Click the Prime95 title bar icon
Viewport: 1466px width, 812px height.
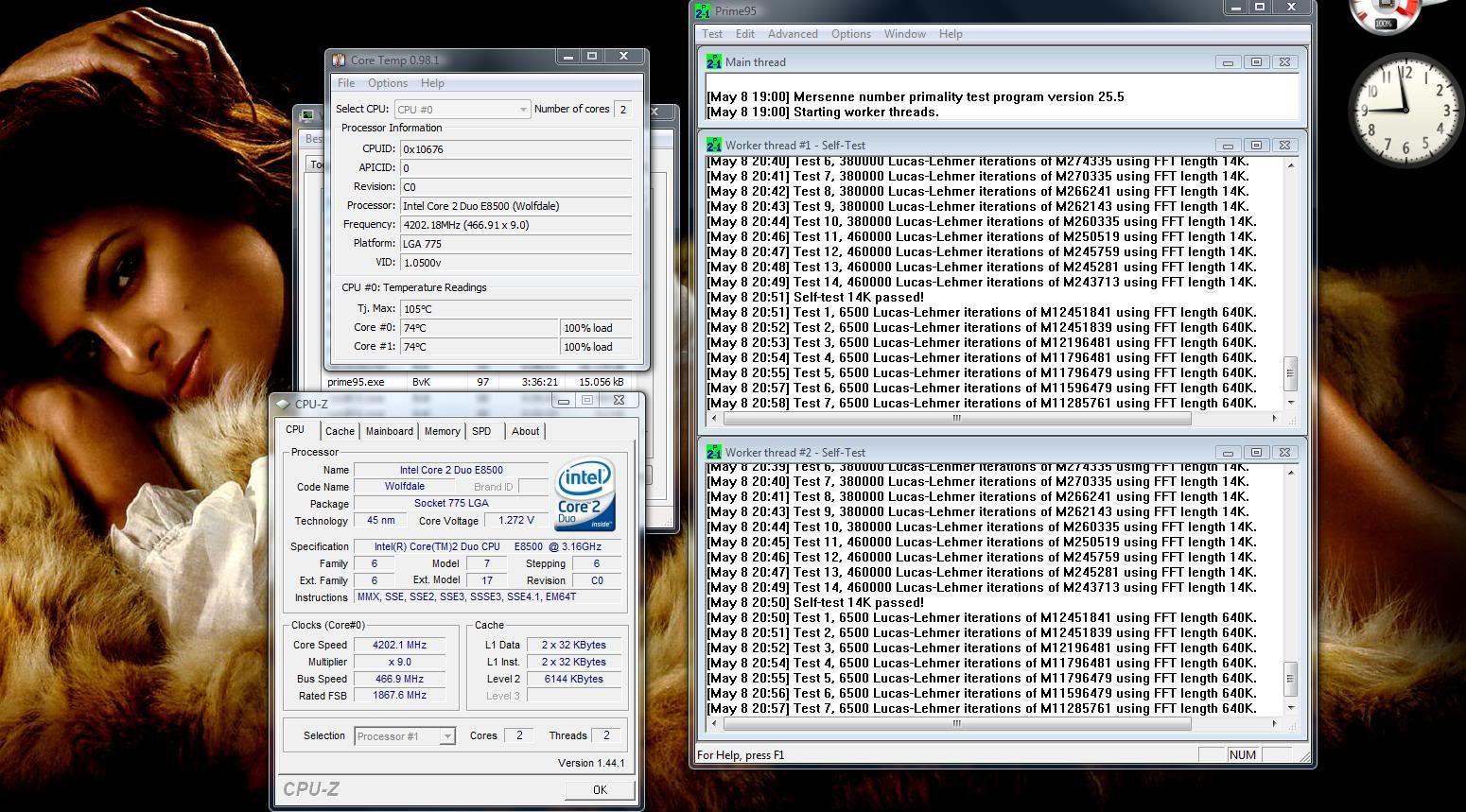(702, 11)
